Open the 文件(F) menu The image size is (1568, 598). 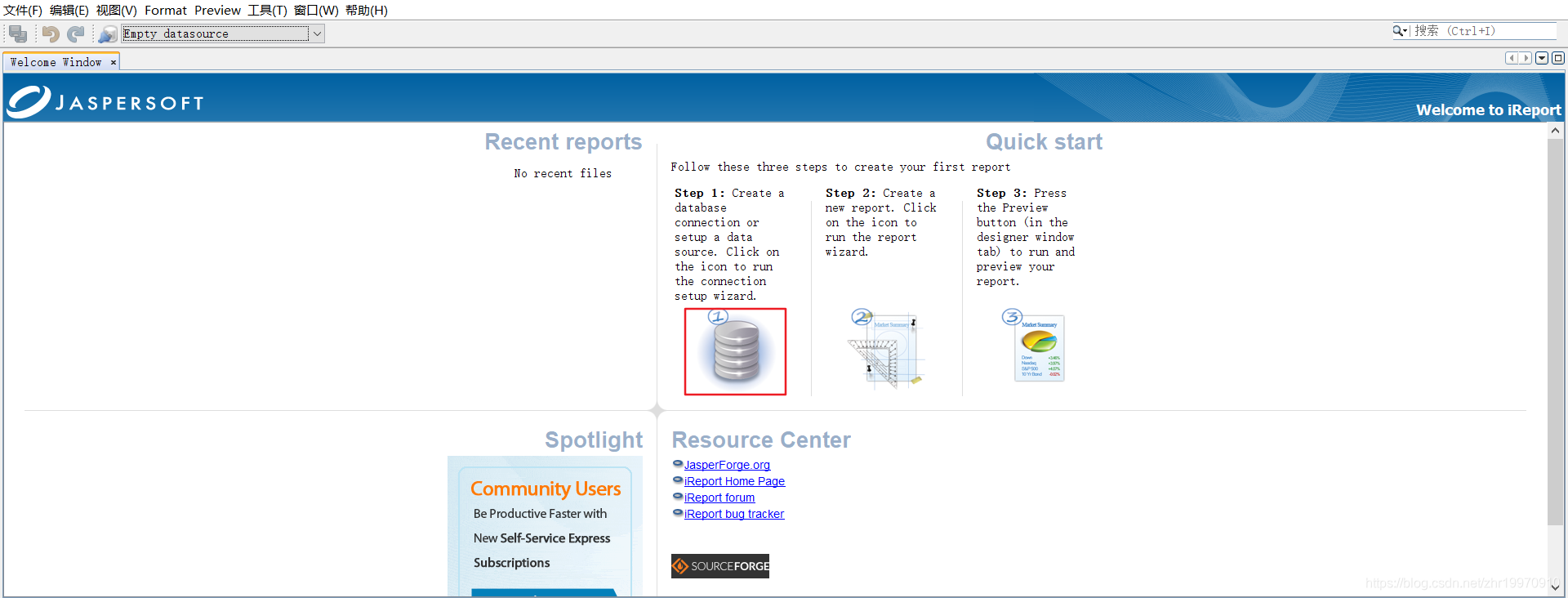23,10
